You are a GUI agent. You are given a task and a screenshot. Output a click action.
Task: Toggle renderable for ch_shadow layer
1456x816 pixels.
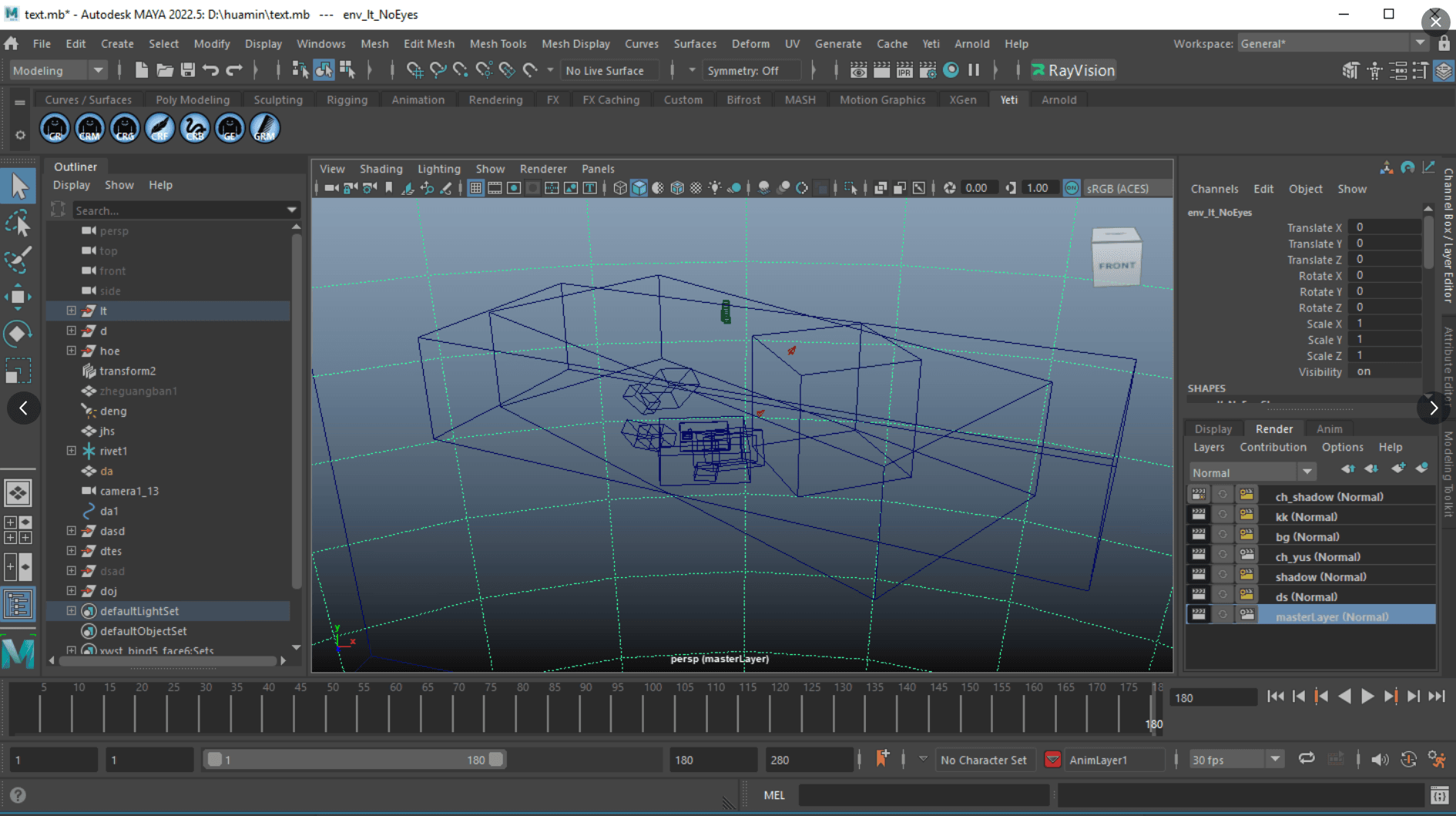(x=1198, y=496)
